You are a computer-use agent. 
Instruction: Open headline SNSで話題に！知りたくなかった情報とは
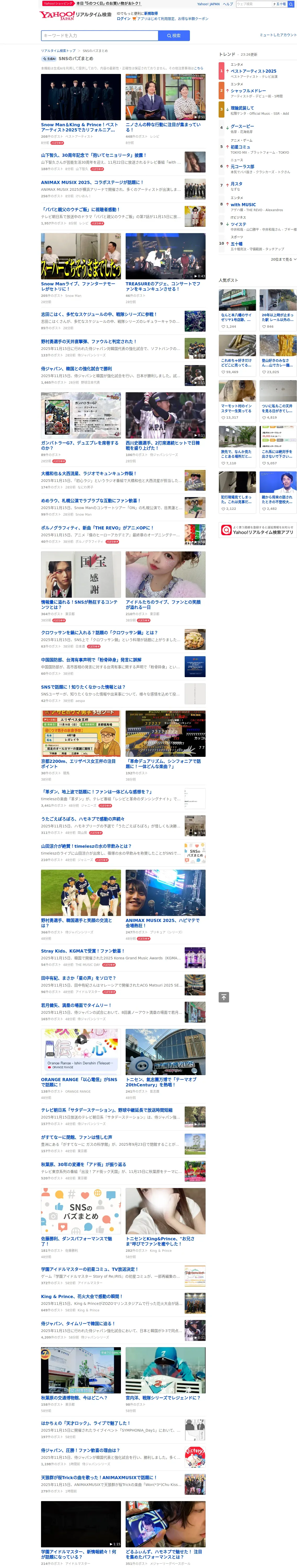point(83,687)
